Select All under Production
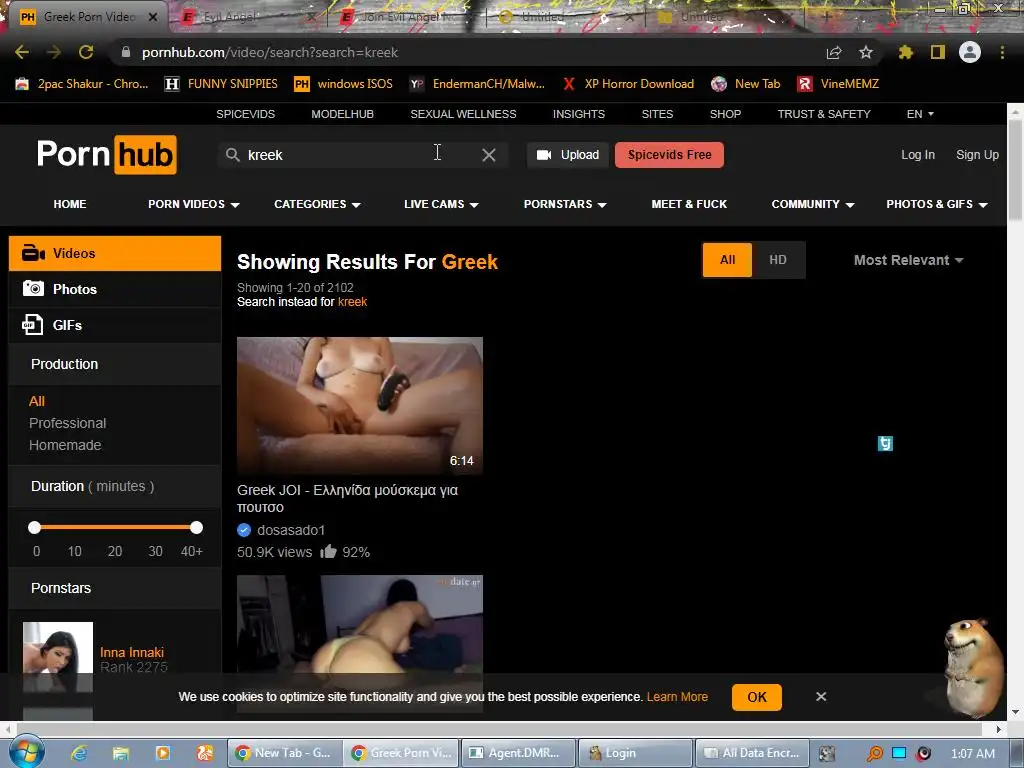This screenshot has height=768, width=1024. 37,401
